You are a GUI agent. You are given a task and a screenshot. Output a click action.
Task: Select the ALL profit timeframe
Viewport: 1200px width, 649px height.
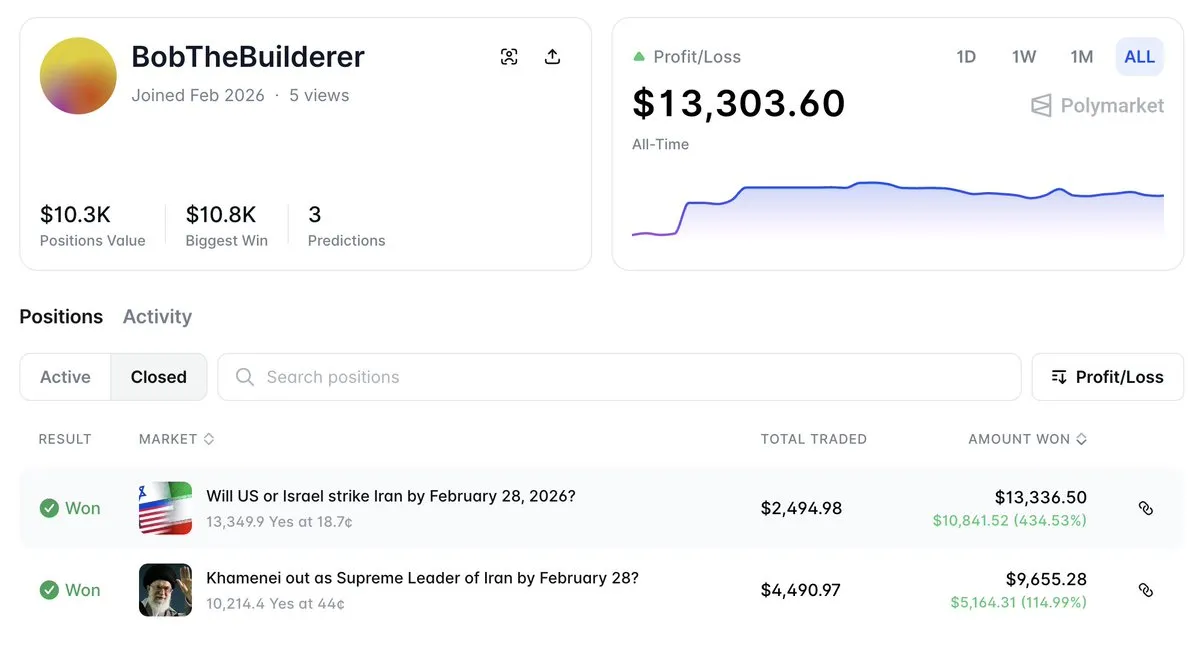tap(1139, 57)
